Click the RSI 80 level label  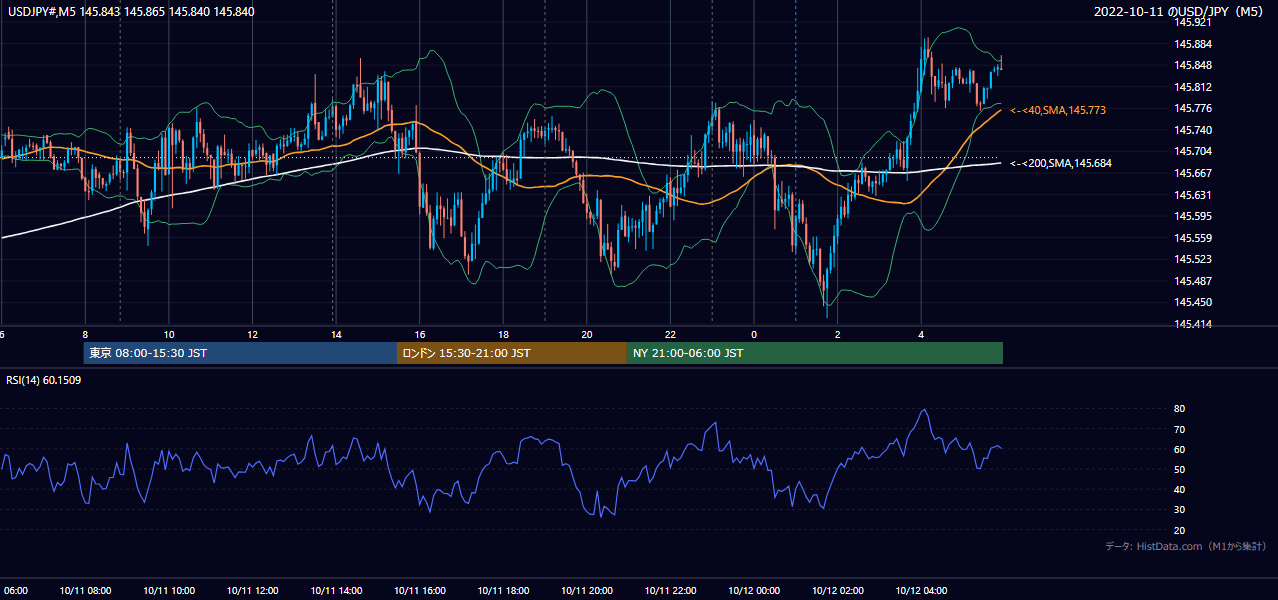tap(1180, 409)
